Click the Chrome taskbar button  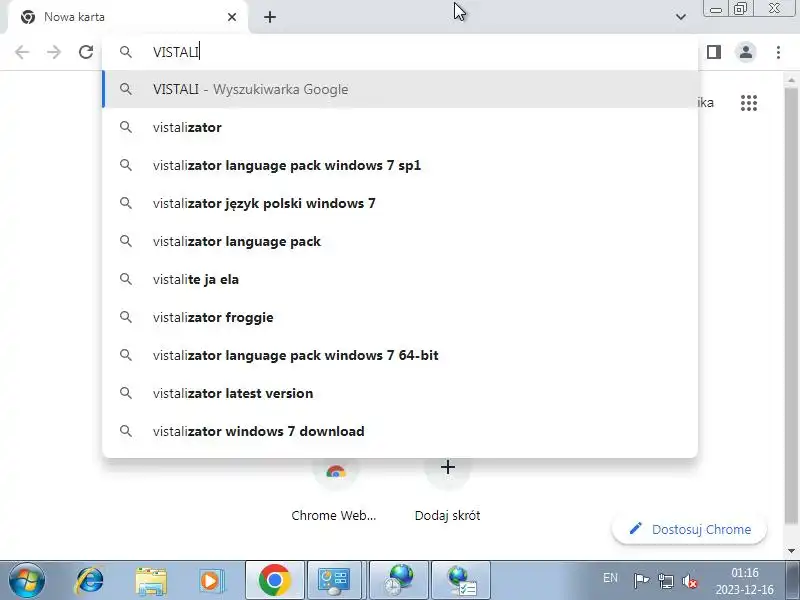(275, 580)
